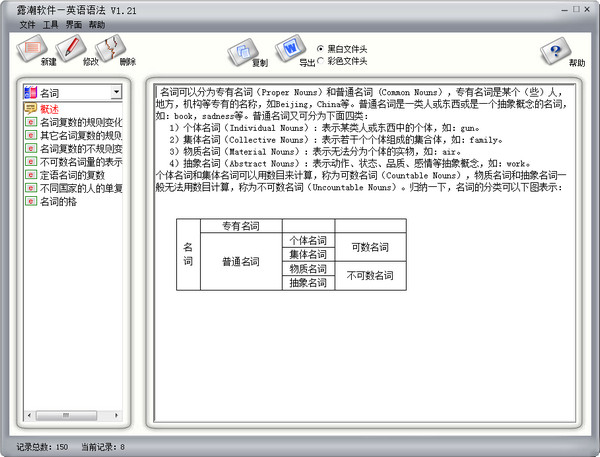
Task: Select the 彩色文件头 radio option
Action: tap(320, 61)
